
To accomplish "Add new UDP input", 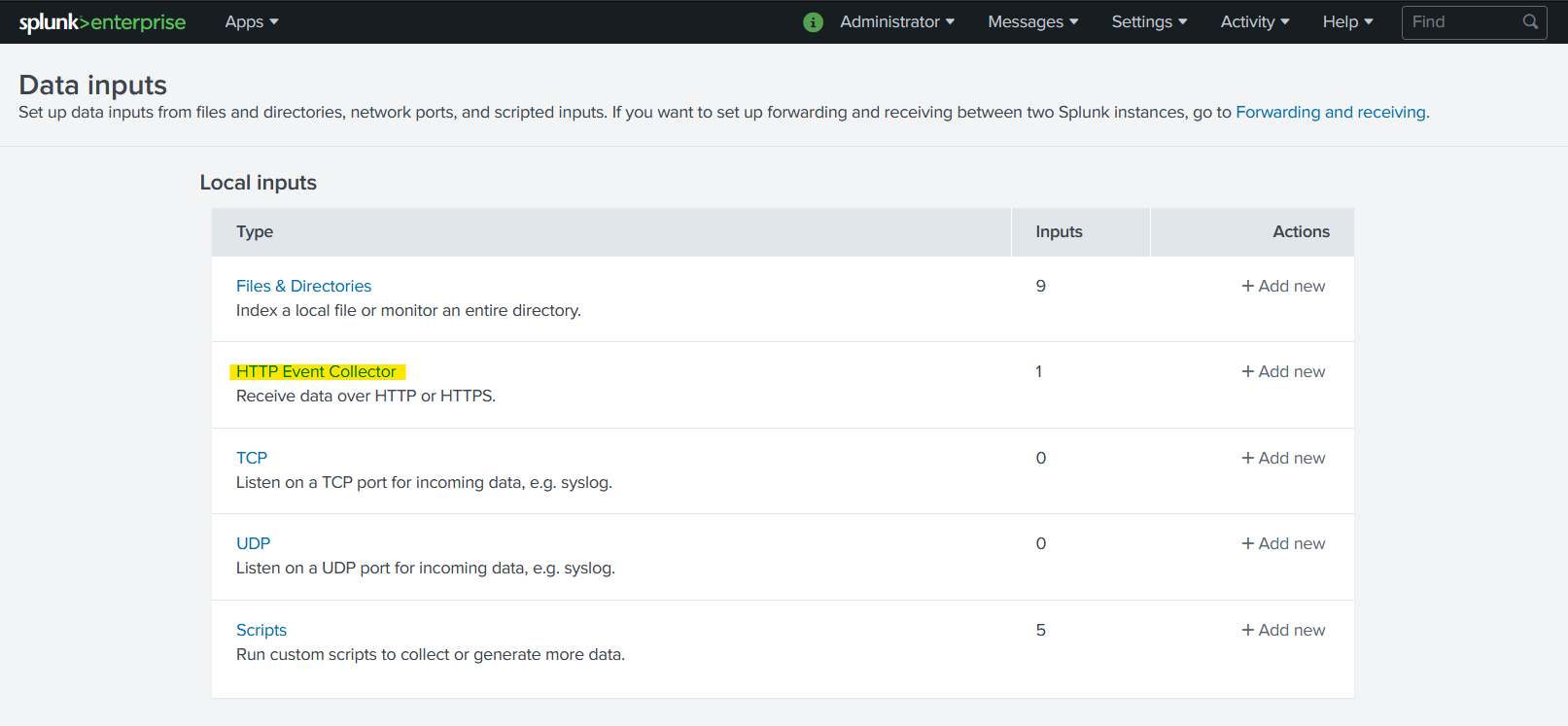I will click(1283, 543).
